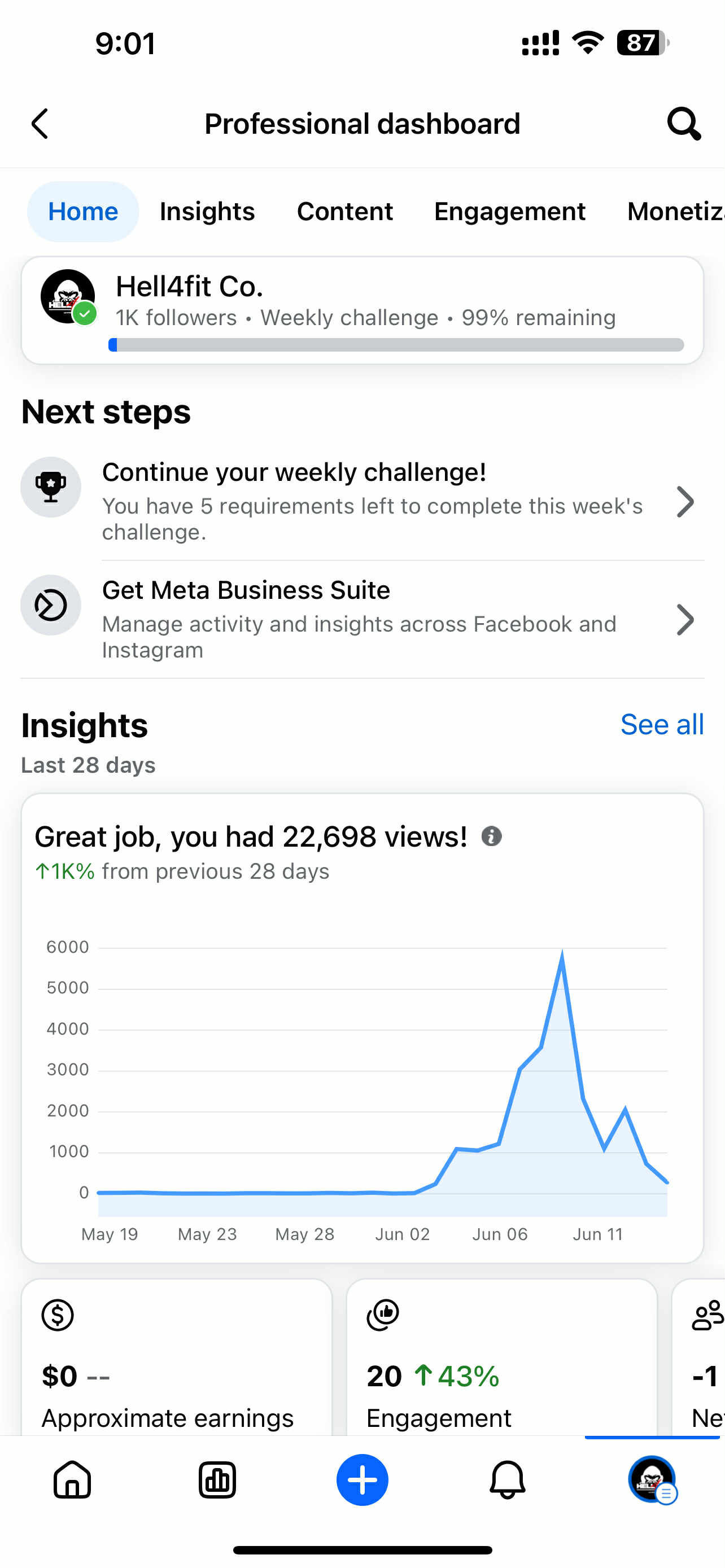The height and width of the screenshot is (1568, 725).
Task: Tap the blue plus create button
Action: (362, 1479)
